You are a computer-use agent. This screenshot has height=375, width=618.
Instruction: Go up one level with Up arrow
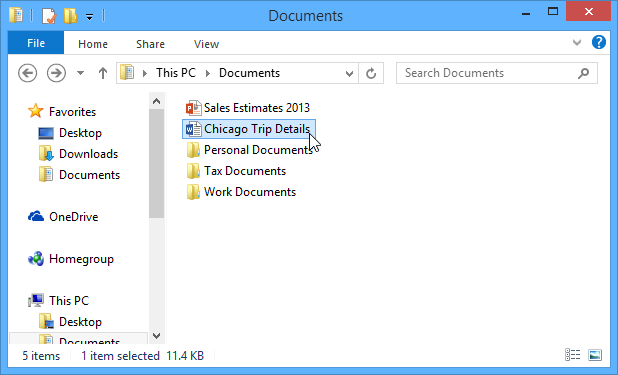(x=103, y=73)
